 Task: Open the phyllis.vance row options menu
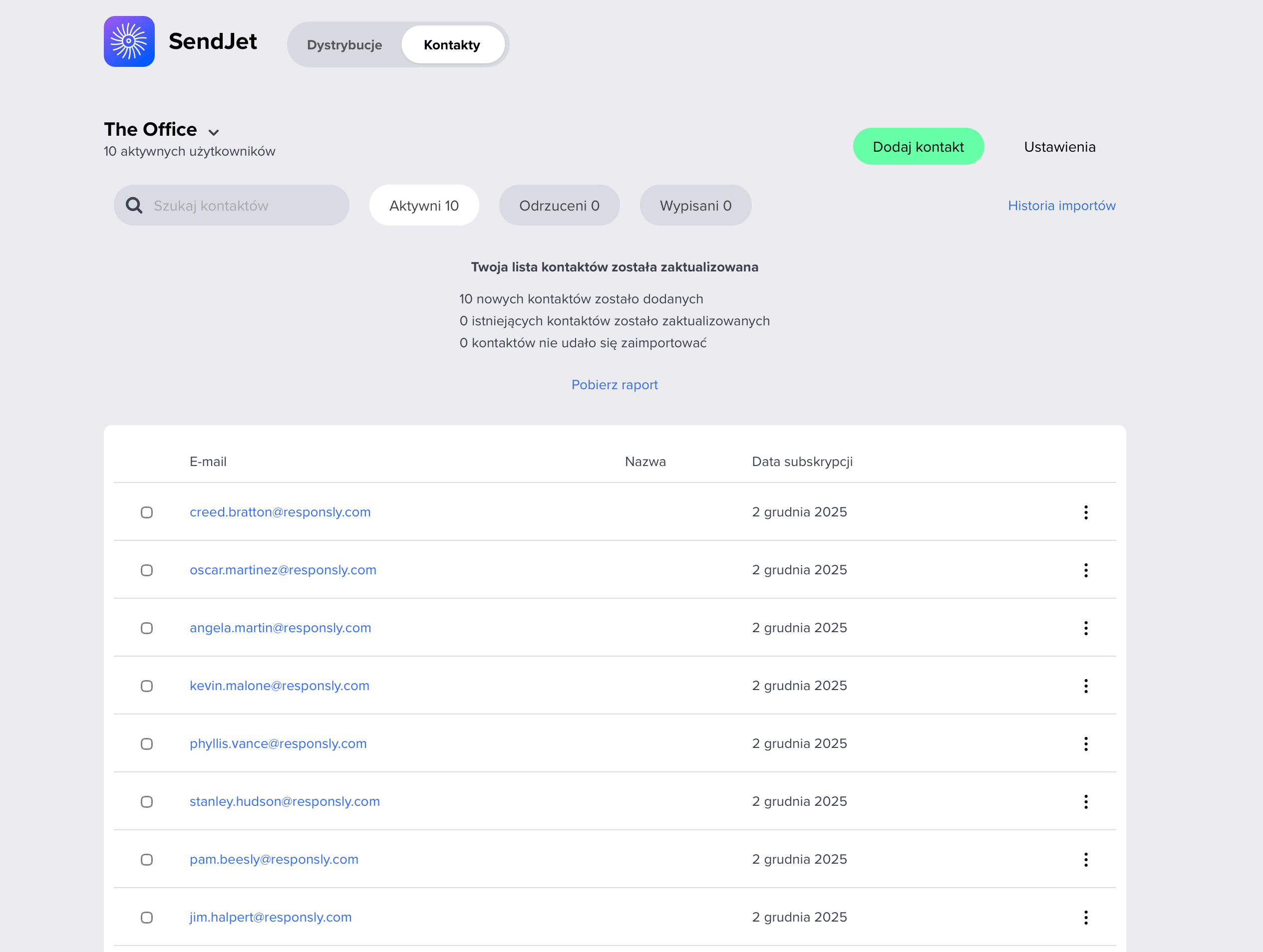(x=1085, y=743)
